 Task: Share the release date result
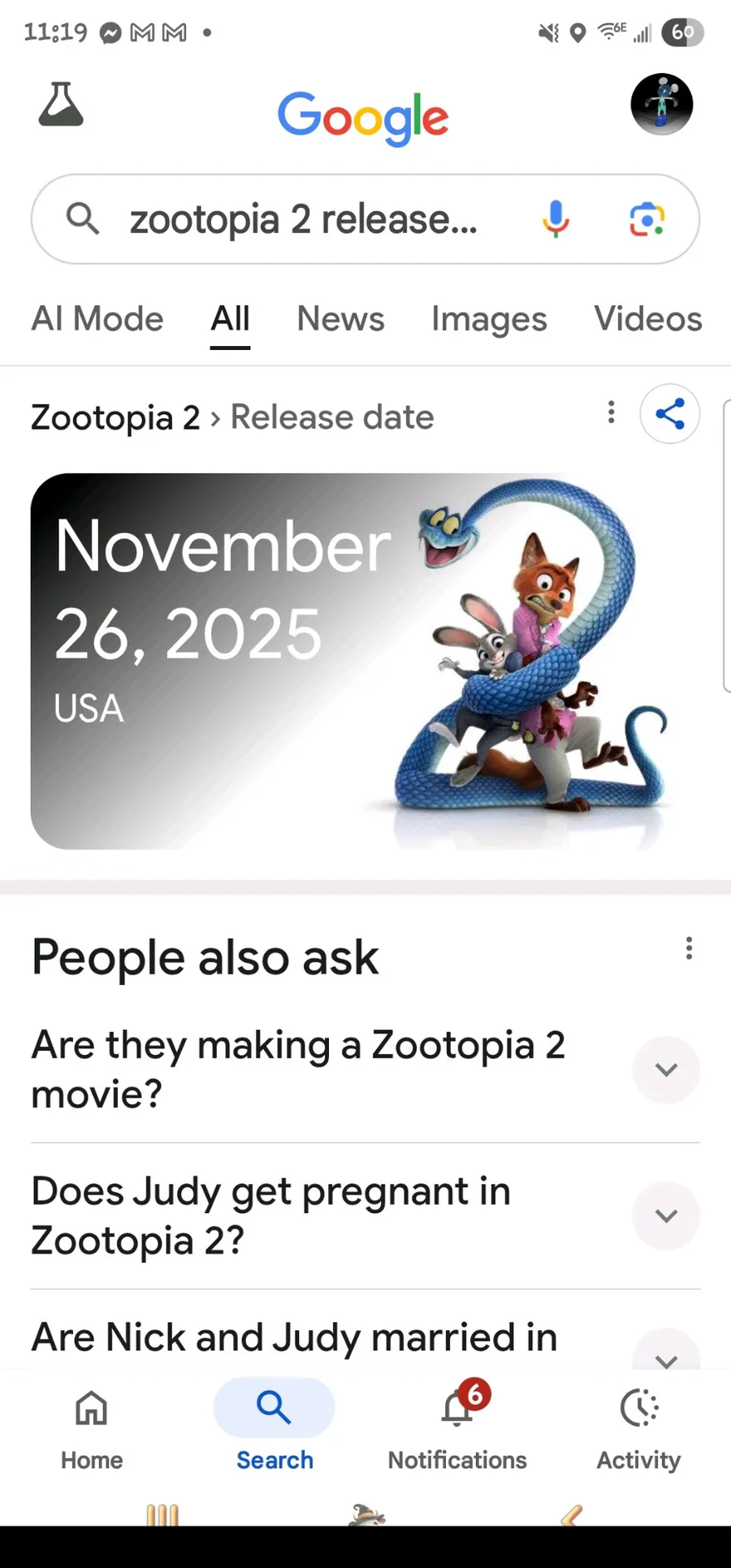(670, 414)
